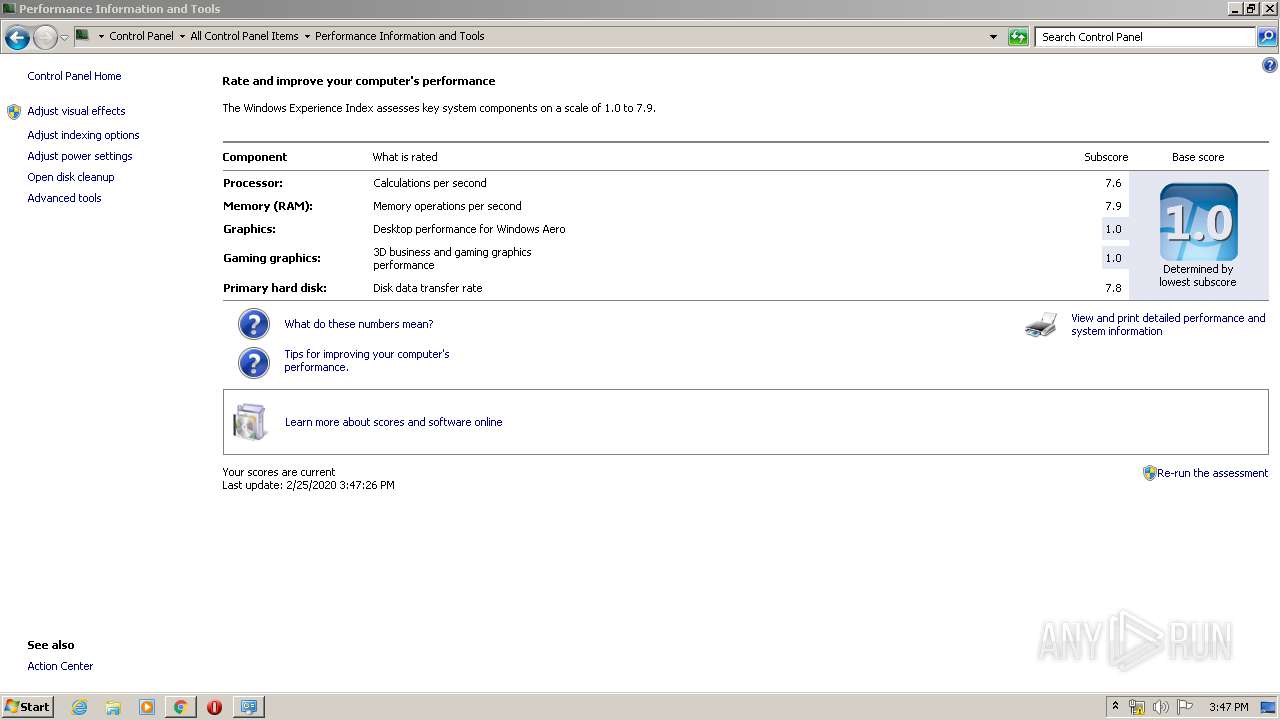The image size is (1280, 720).
Task: Open Adjust power settings
Action: pos(80,156)
